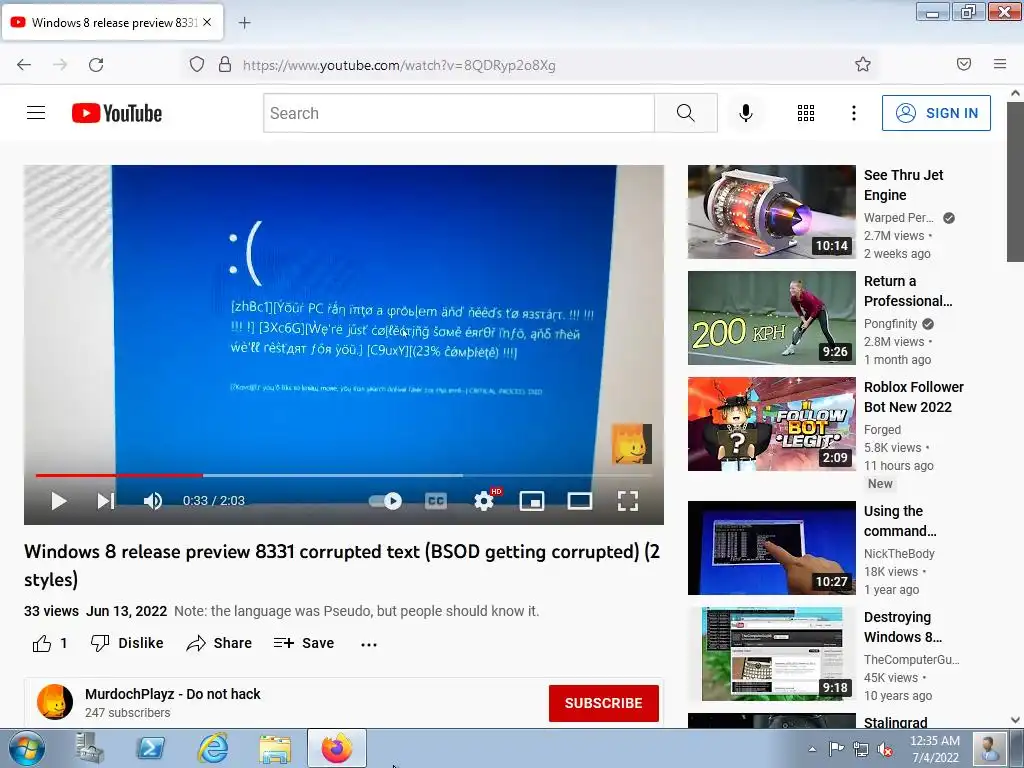Click the SIGN IN button
1024x768 pixels.
[x=936, y=113]
